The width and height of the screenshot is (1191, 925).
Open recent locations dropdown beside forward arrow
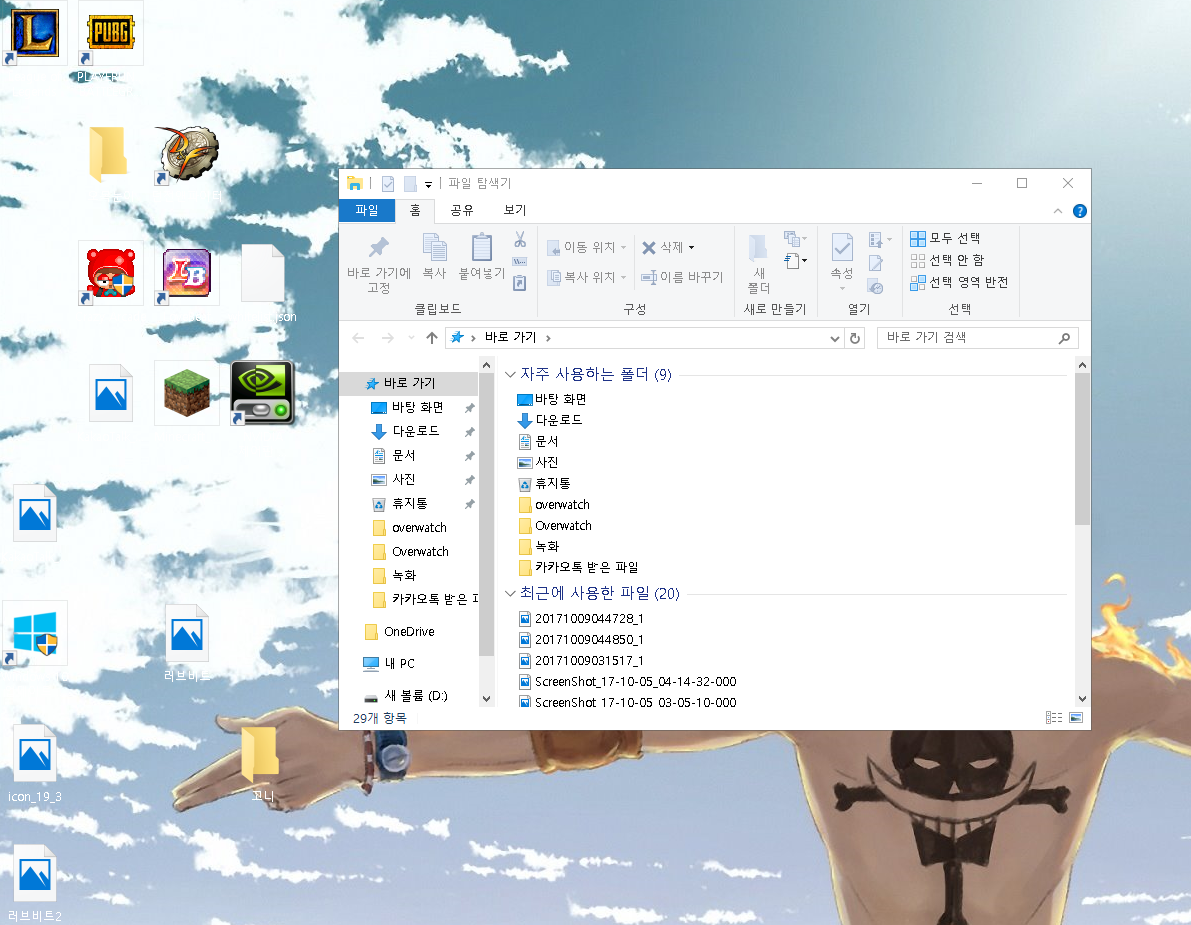coord(411,338)
